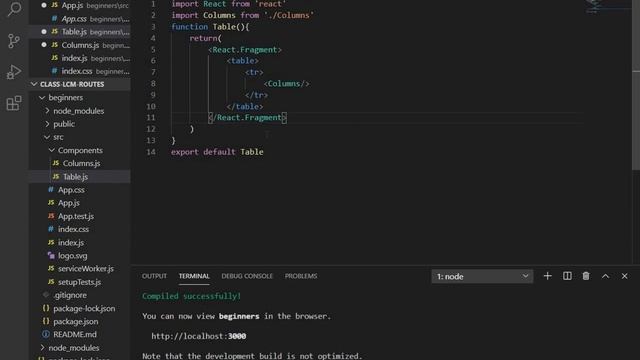Collapse the src folder
Screen dimensions: 640x360
[80, 137]
